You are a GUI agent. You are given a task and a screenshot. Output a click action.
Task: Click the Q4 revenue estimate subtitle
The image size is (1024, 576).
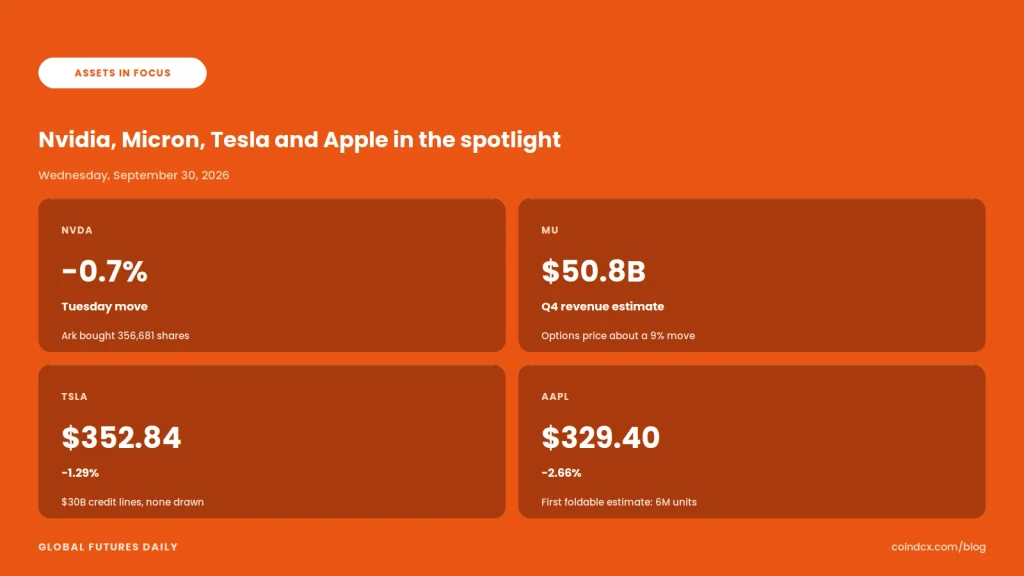pyautogui.click(x=602, y=306)
